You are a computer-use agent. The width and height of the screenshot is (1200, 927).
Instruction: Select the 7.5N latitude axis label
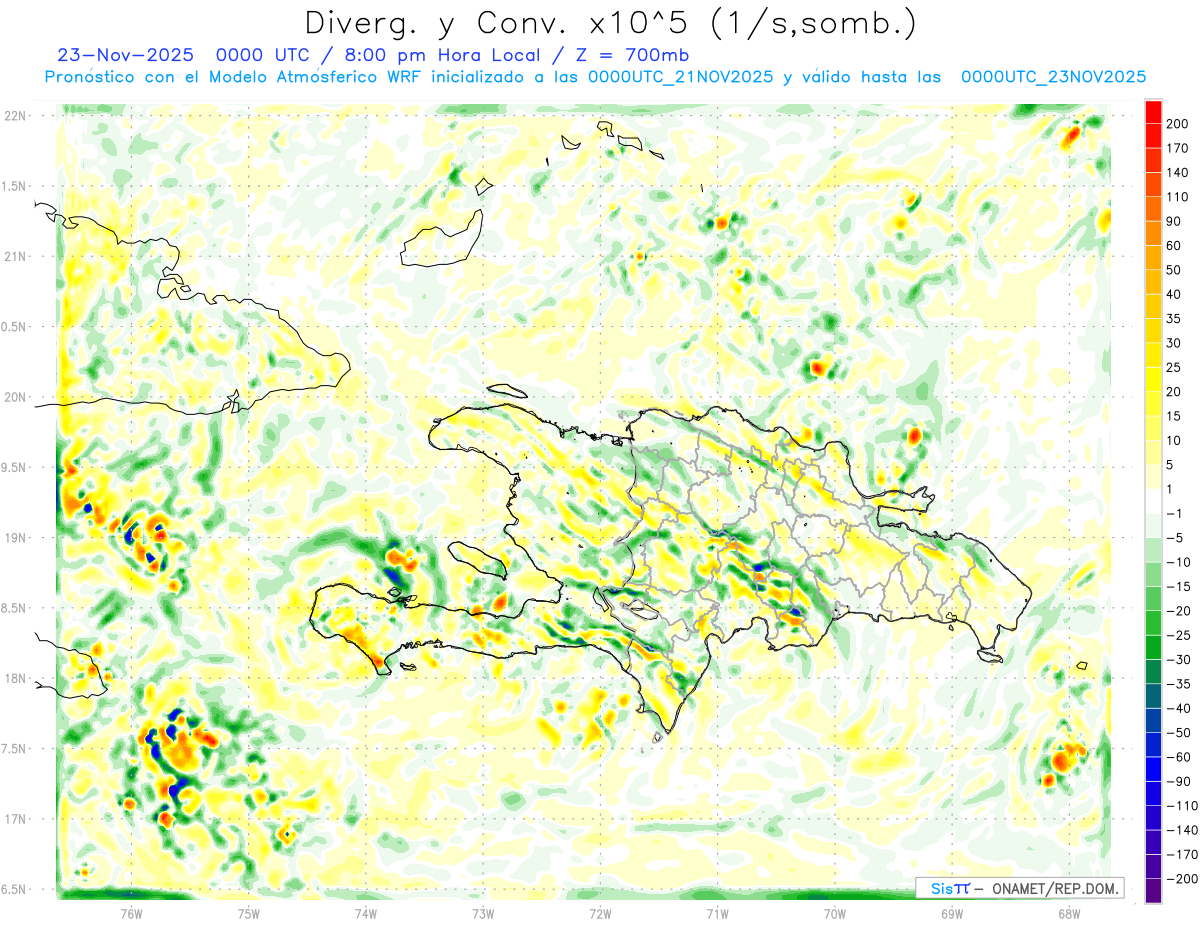pyautogui.click(x=13, y=749)
